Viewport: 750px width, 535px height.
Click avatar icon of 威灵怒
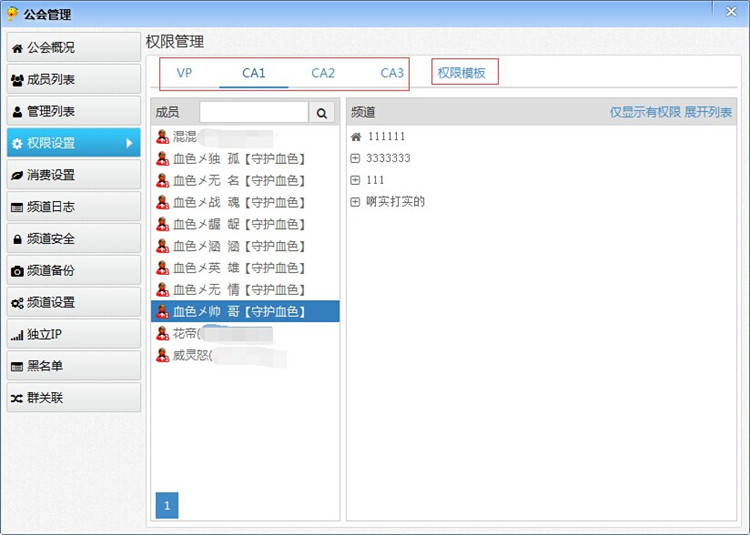click(x=163, y=355)
